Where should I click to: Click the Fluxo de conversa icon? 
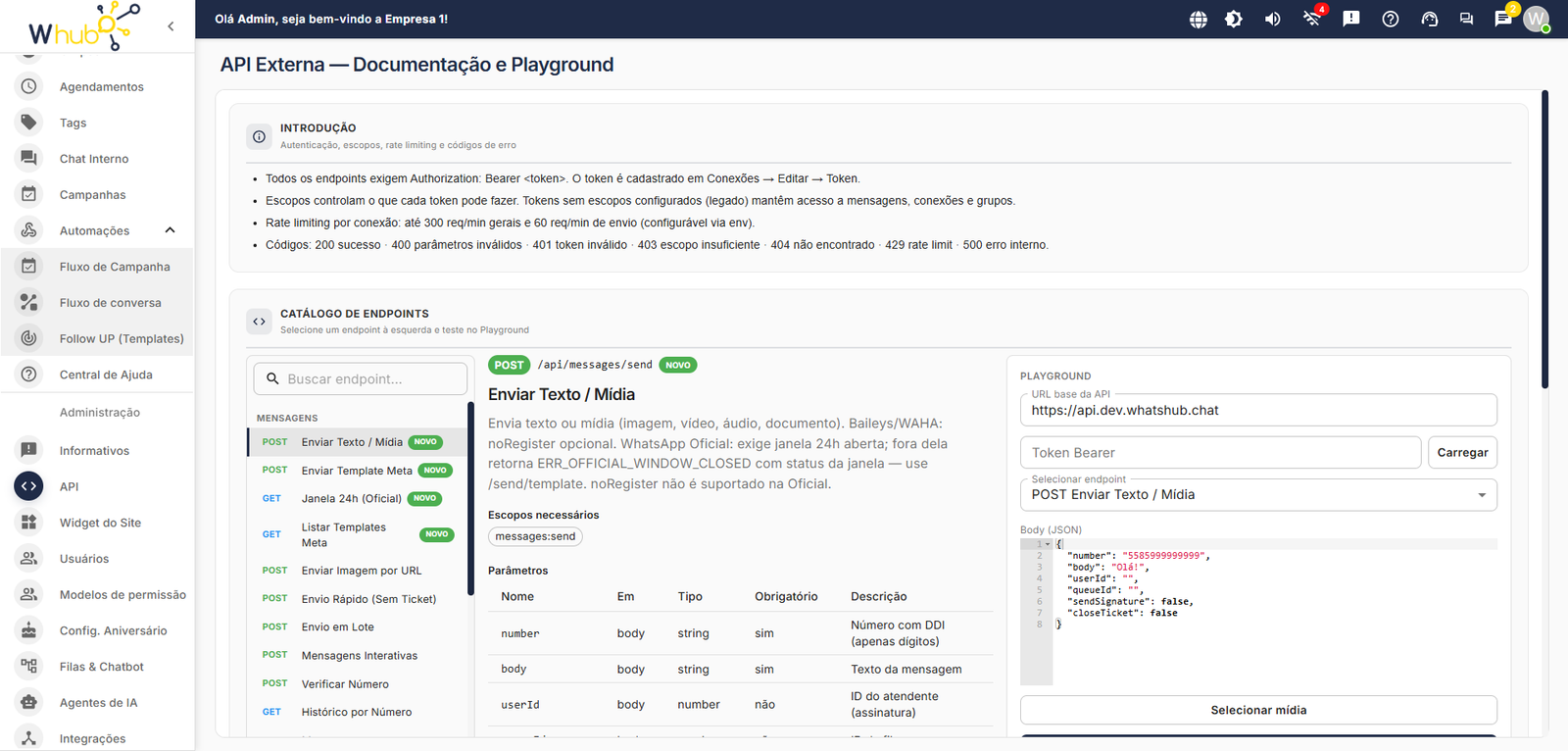[x=29, y=303]
